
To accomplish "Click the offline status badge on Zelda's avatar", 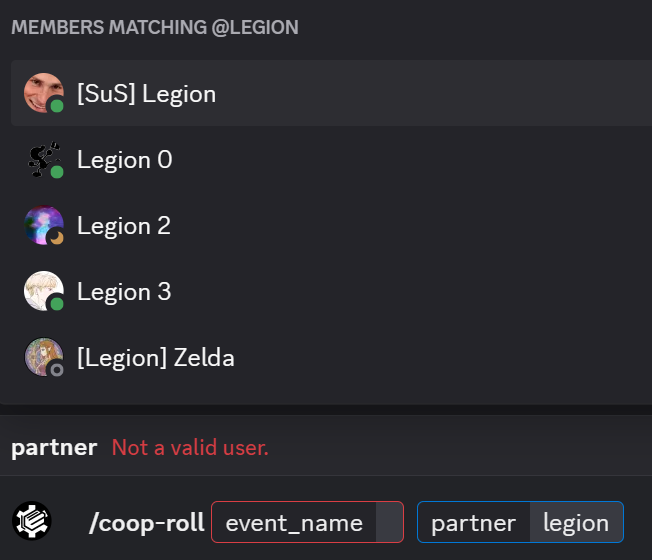I will [x=57, y=369].
